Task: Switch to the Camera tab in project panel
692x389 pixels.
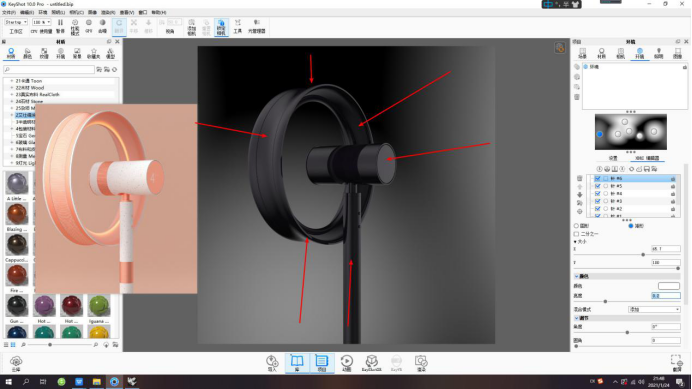Action: 621,53
